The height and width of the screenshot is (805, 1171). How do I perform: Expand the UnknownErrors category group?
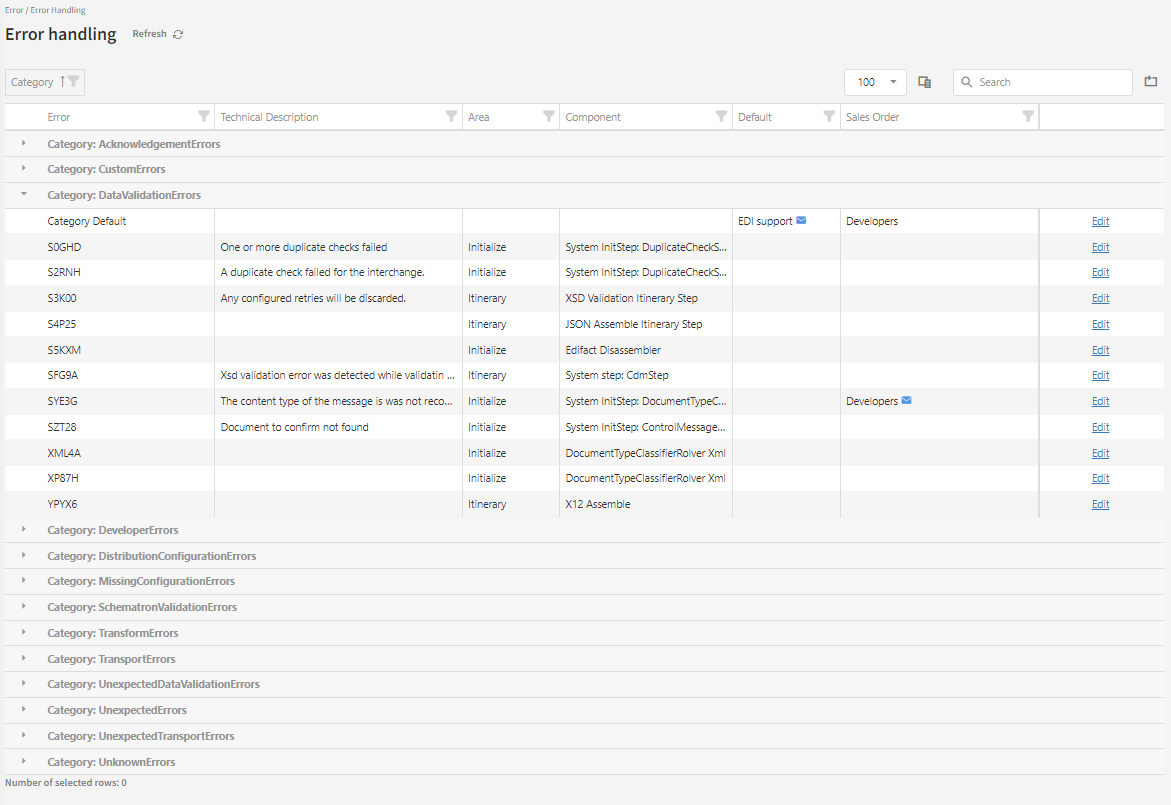click(x=24, y=762)
